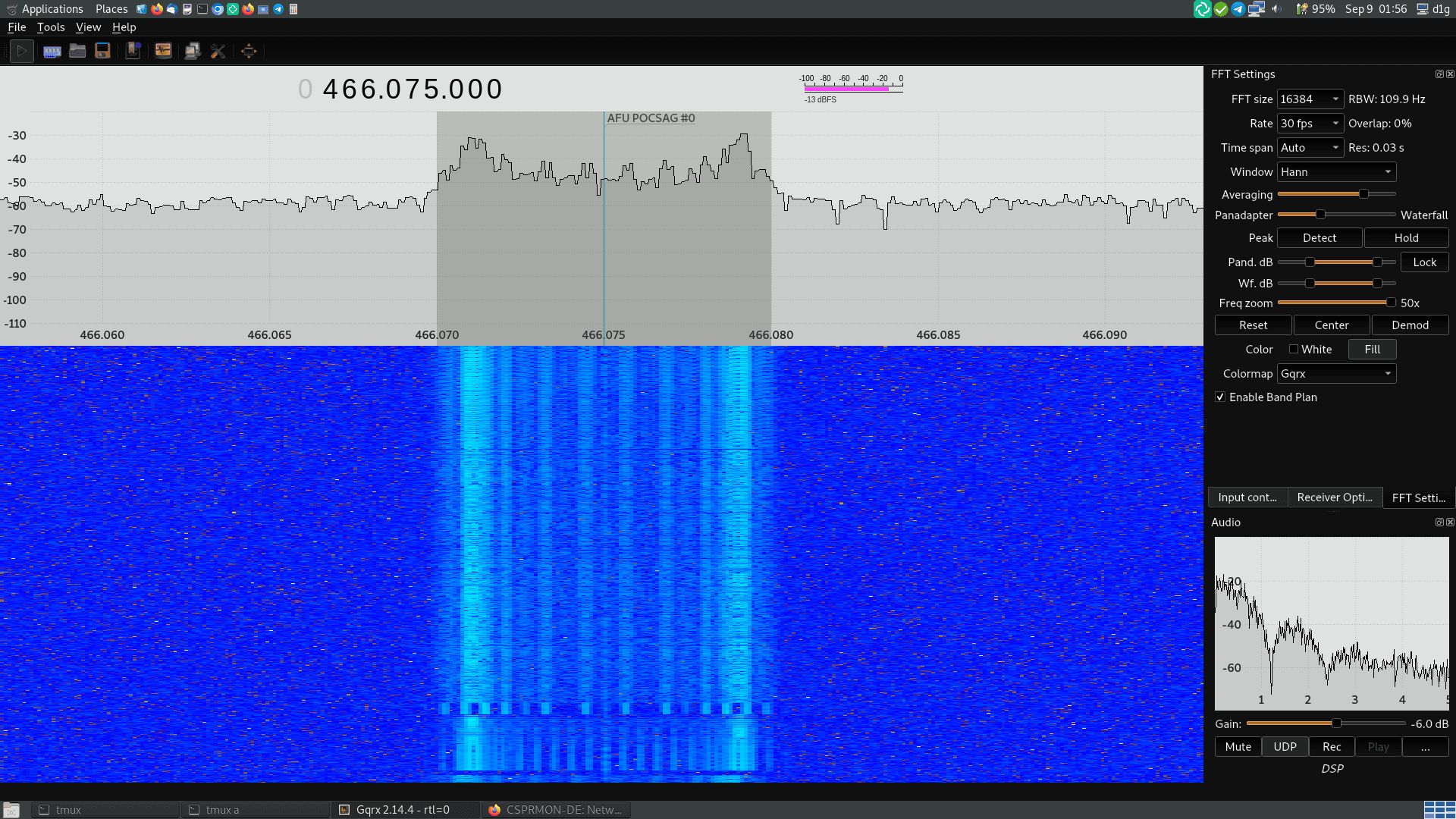
Task: Open the Tools menu
Action: coord(50,27)
